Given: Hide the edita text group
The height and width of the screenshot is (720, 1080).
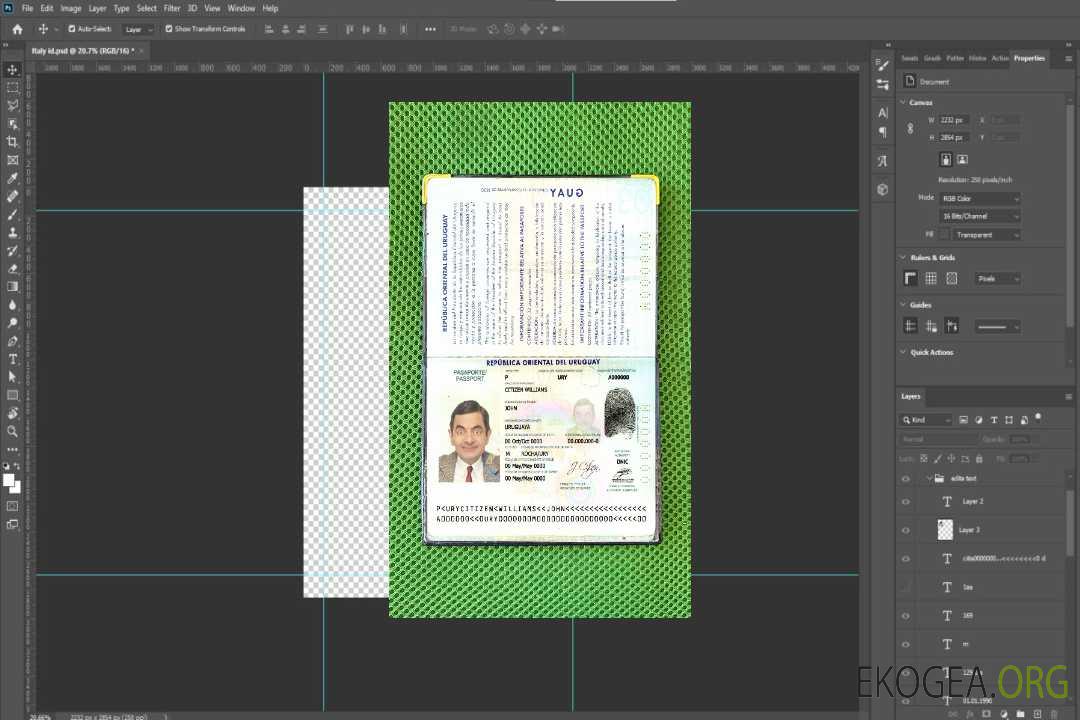Looking at the screenshot, I should coord(906,478).
